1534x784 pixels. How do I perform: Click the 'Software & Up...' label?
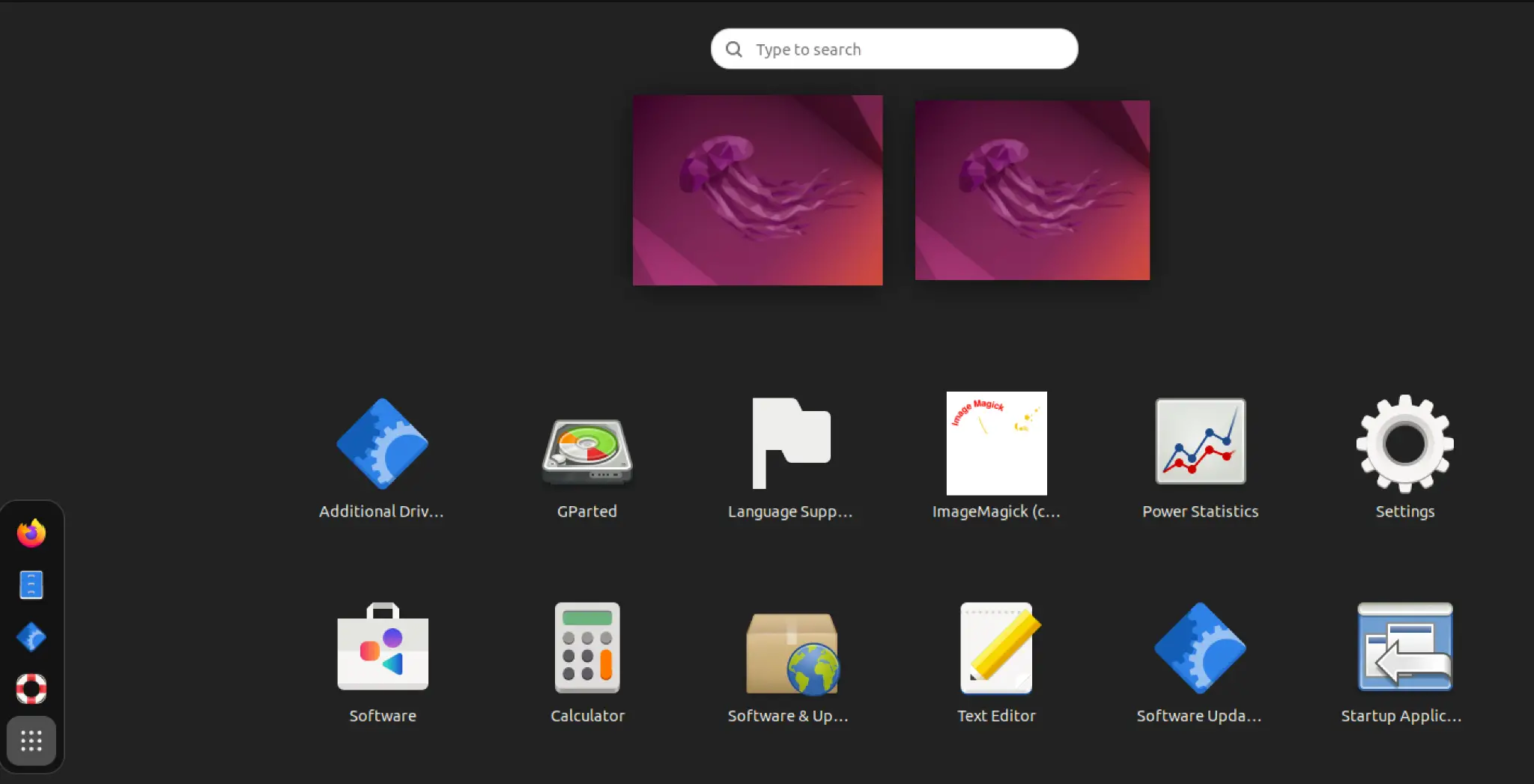click(789, 717)
